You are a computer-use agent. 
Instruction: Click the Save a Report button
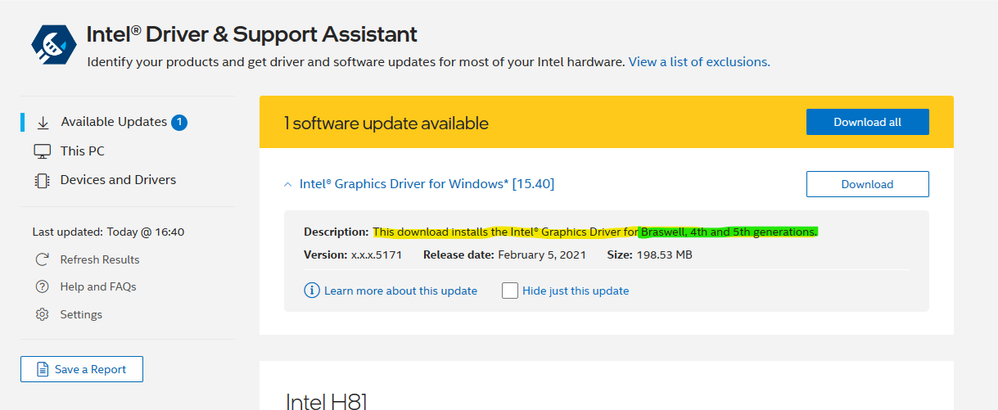[81, 369]
